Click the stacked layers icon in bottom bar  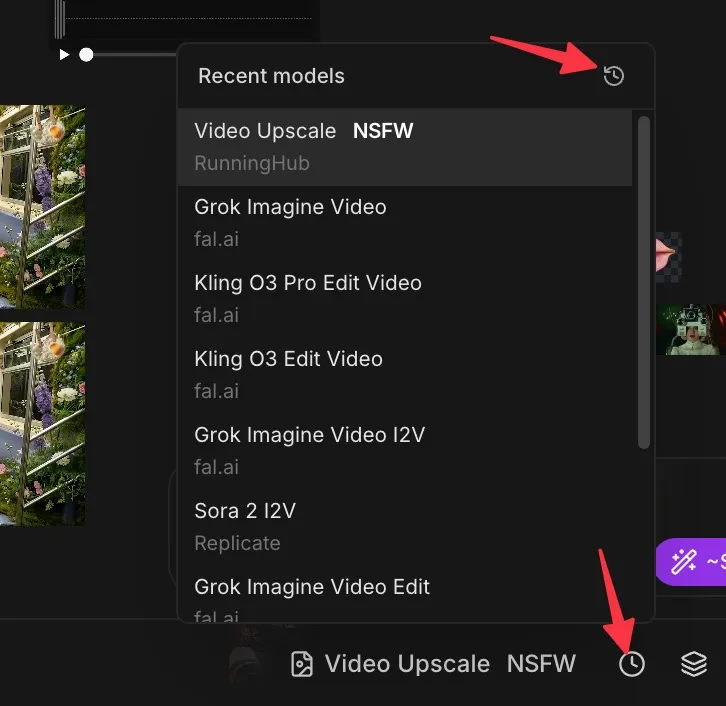click(694, 664)
